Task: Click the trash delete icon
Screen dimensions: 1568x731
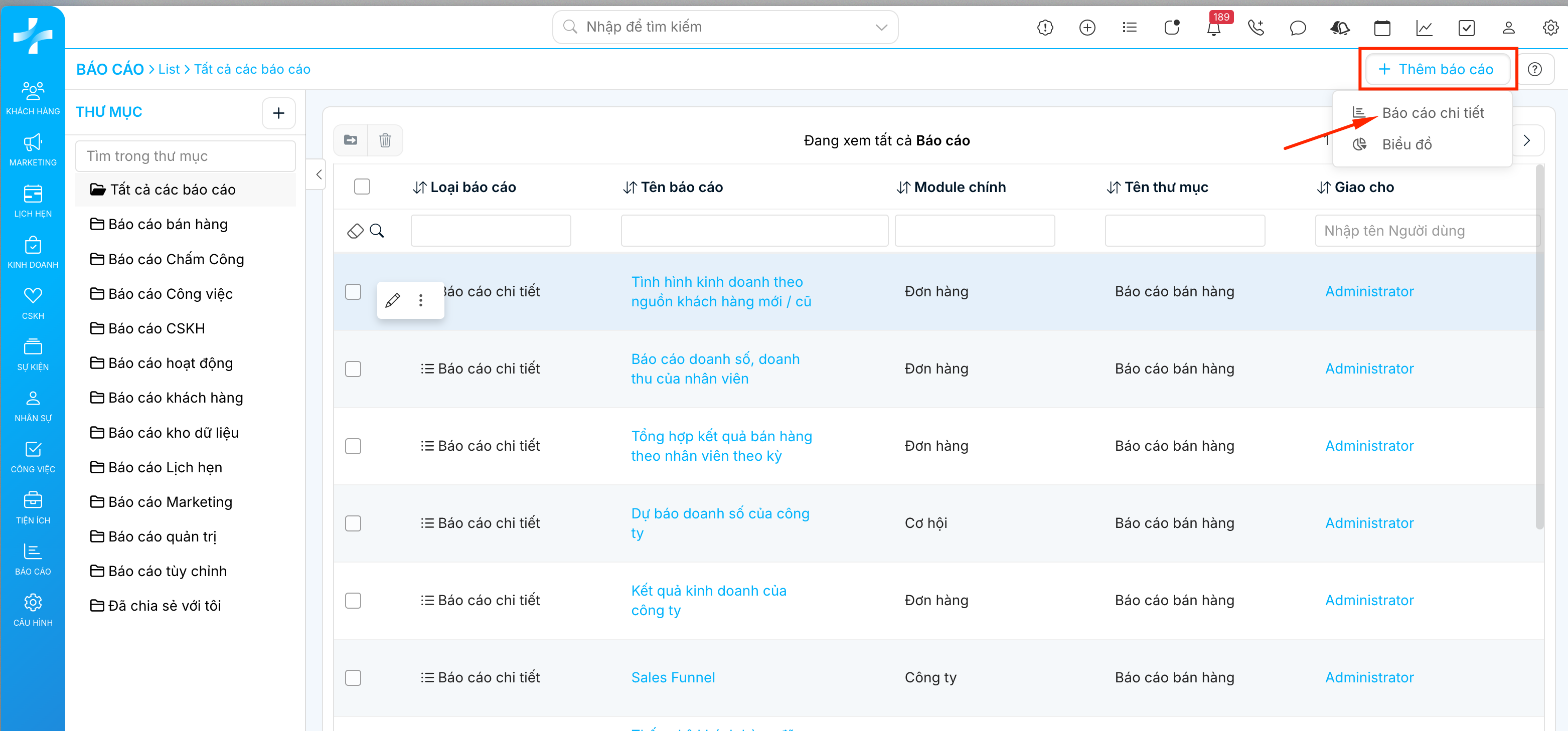Action: pos(385,140)
